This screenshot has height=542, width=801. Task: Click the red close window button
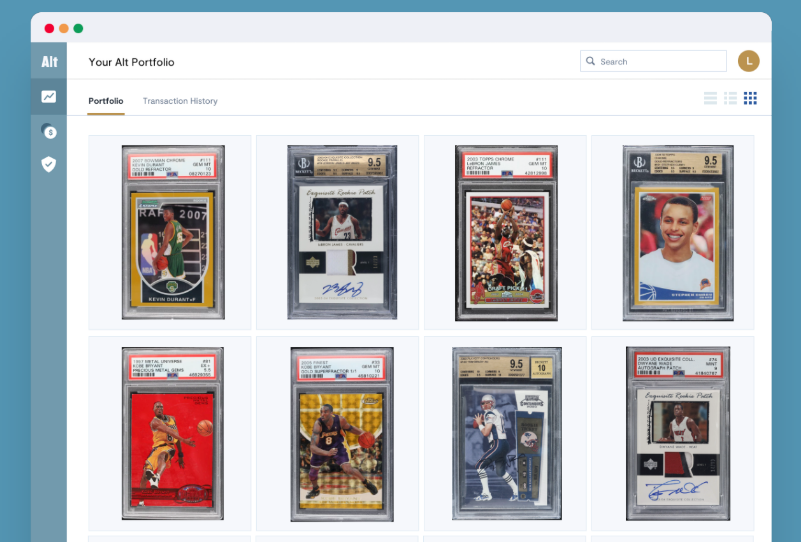tap(49, 28)
